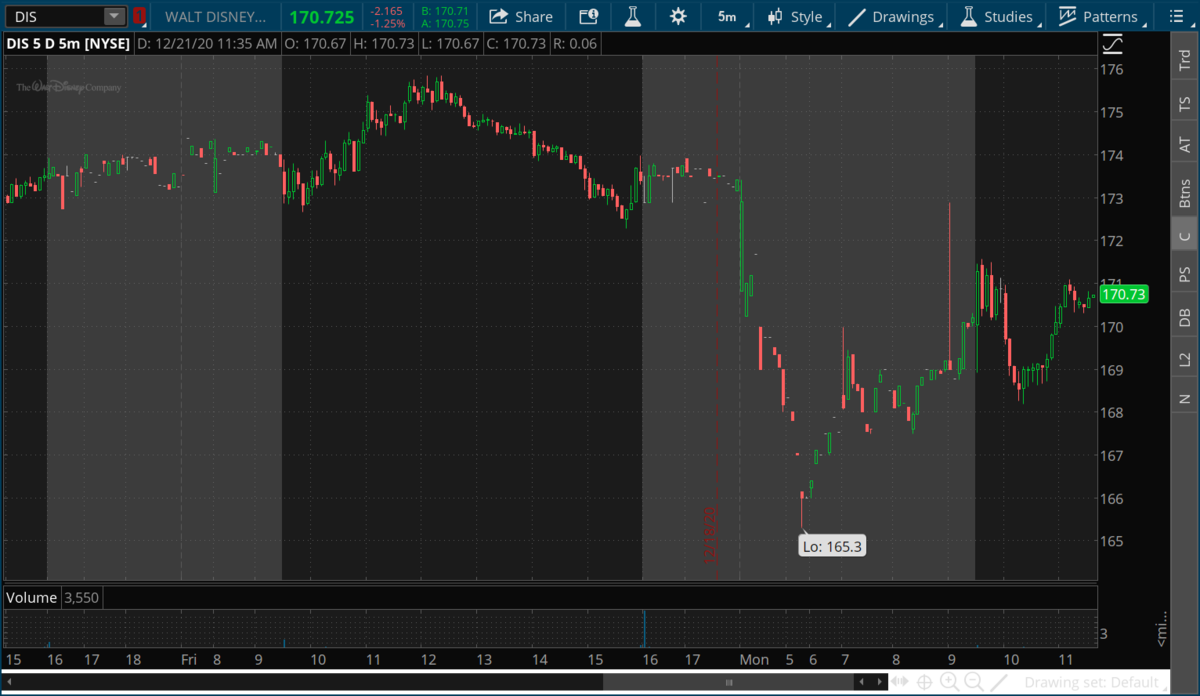Switch to the AT sidebar tab
The image size is (1200, 696).
coord(1185,146)
